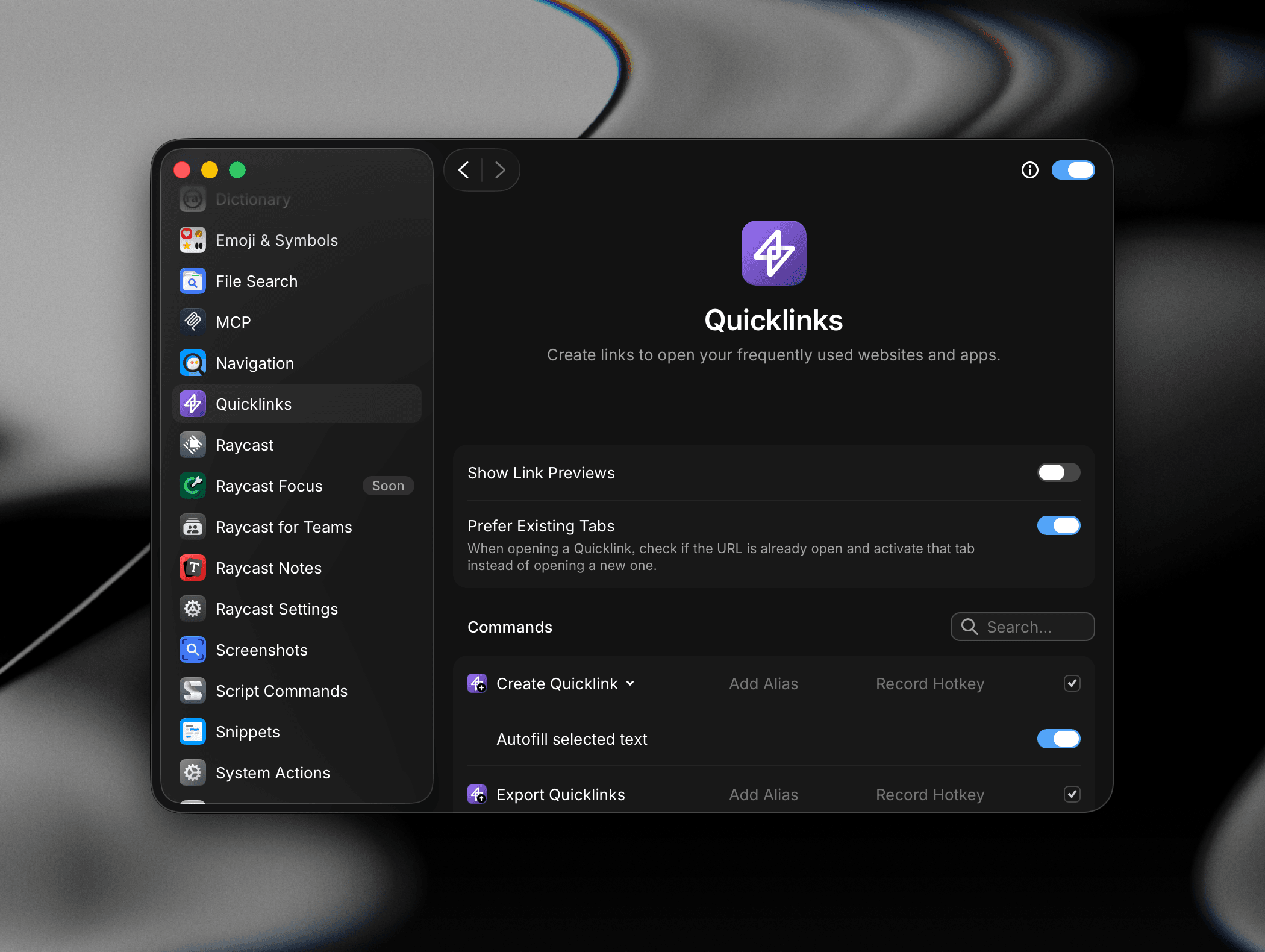Viewport: 1265px width, 952px height.
Task: Click the Create Quicklink command name
Action: [x=557, y=684]
